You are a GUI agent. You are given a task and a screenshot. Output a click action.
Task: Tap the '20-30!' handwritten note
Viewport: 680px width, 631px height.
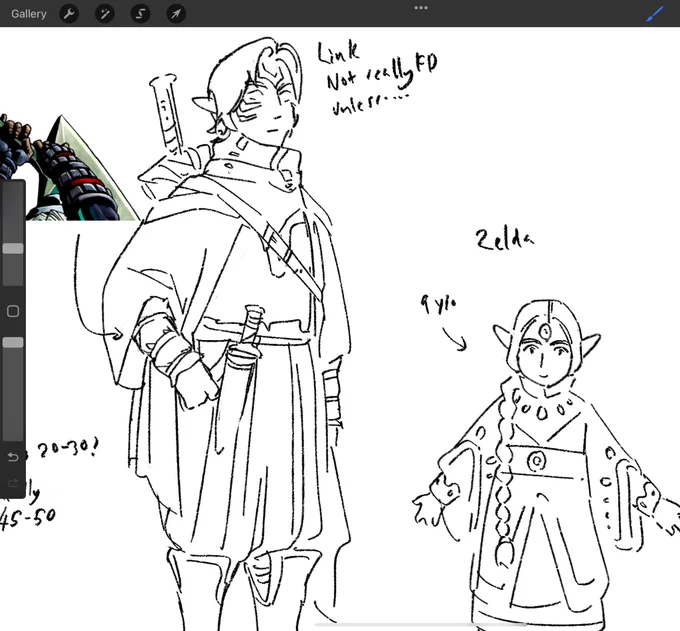coord(68,449)
